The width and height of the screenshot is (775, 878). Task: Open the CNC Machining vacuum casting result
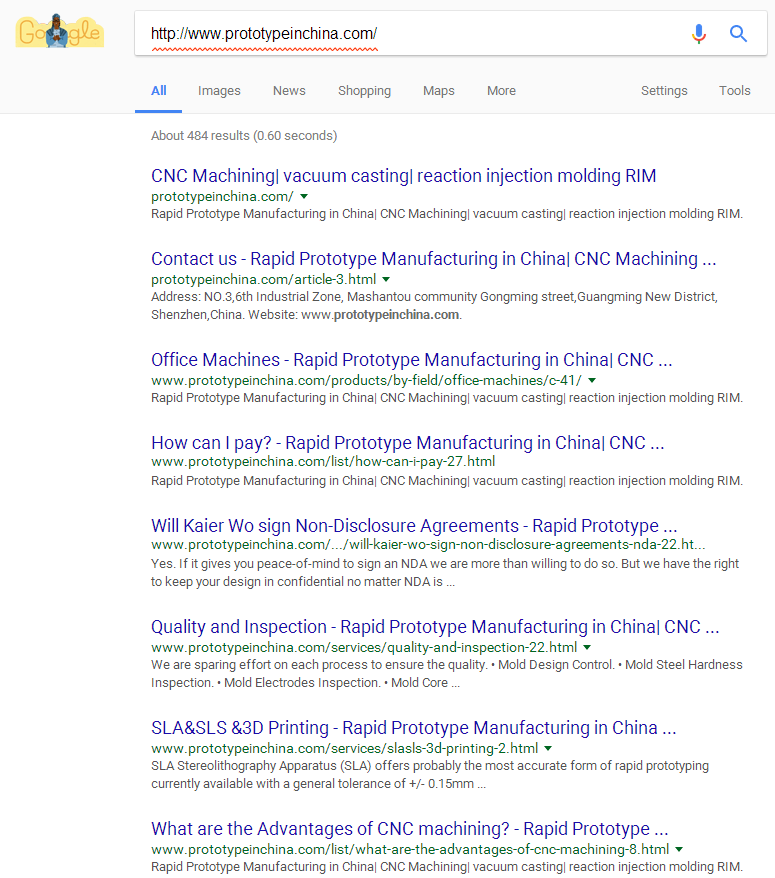403,176
